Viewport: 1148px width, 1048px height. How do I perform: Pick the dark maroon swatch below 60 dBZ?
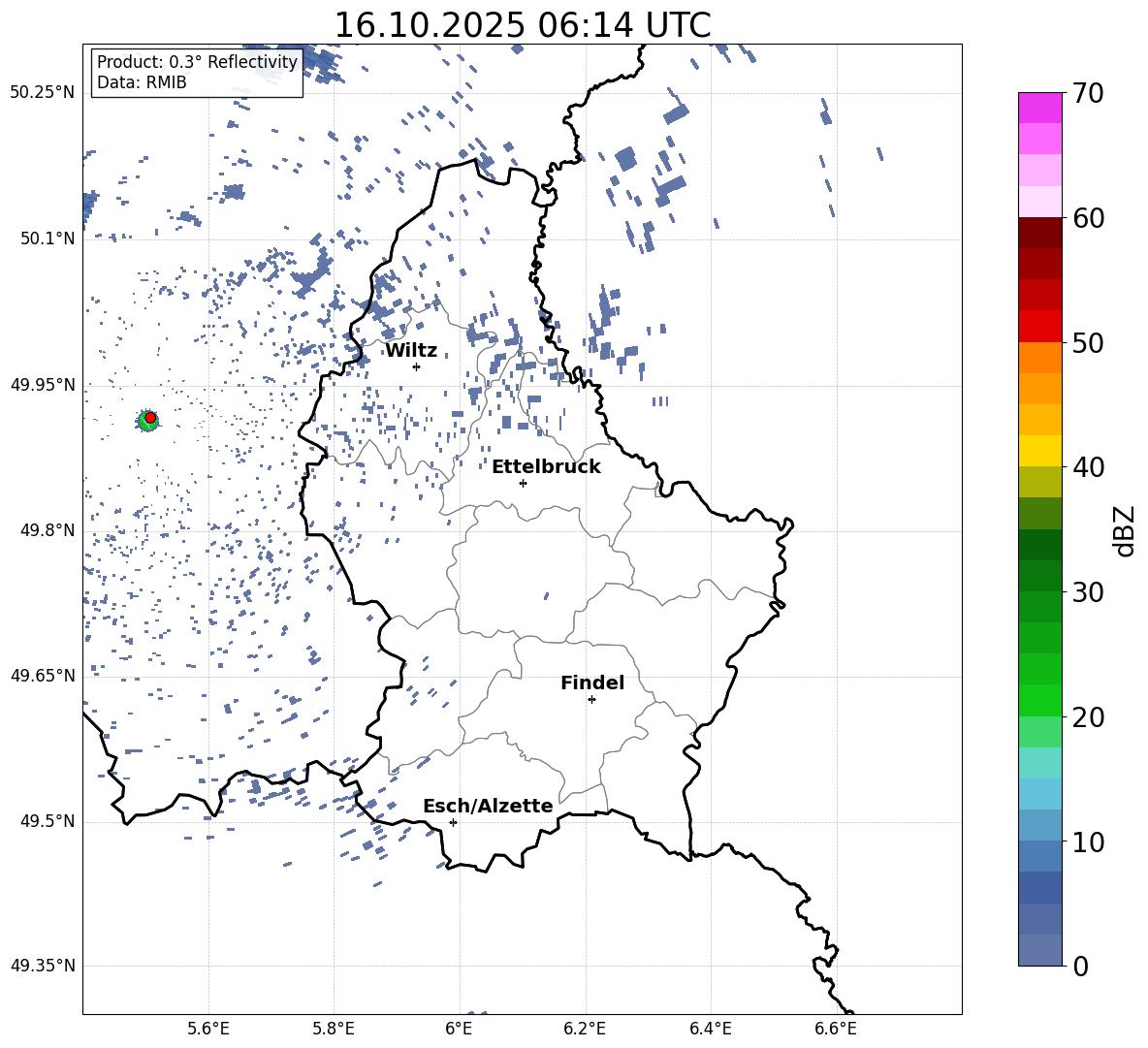(x=1039, y=233)
